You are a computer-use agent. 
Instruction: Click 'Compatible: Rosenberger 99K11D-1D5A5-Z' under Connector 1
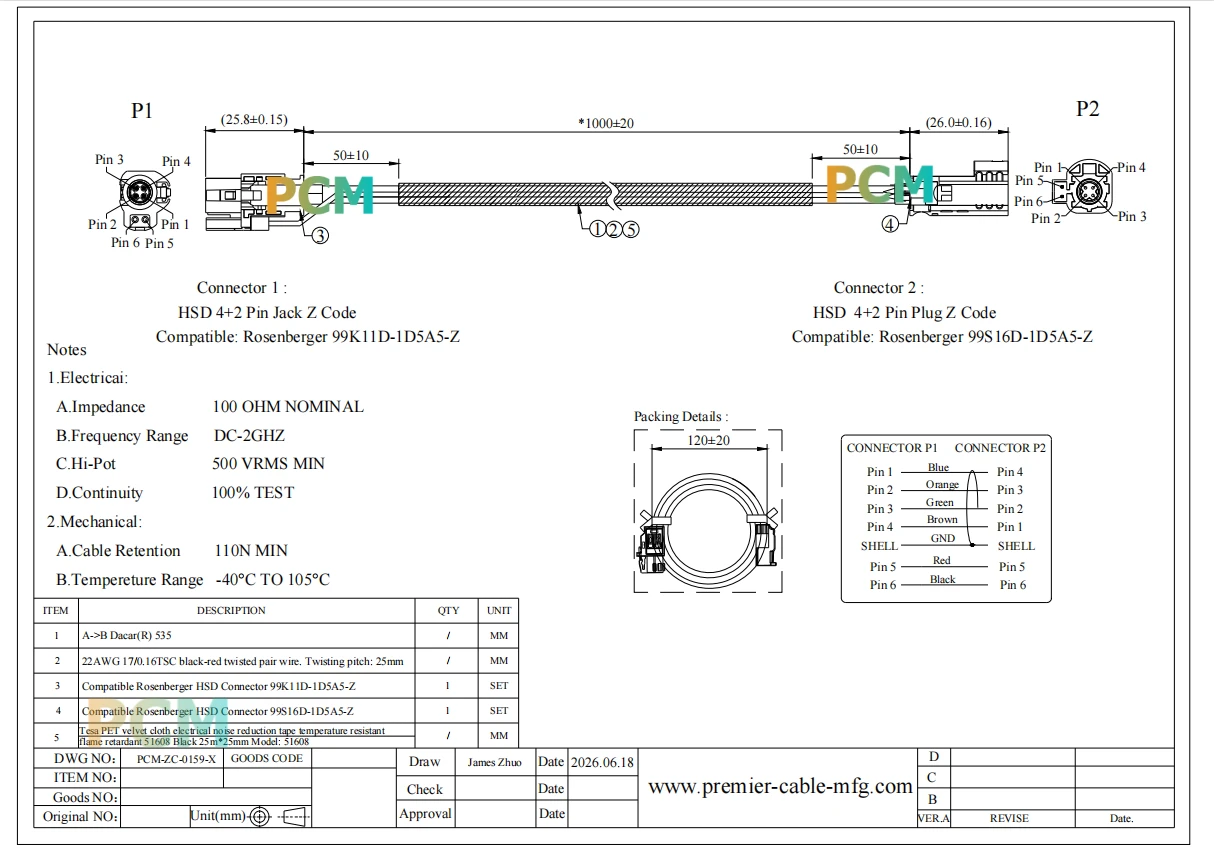click(308, 336)
